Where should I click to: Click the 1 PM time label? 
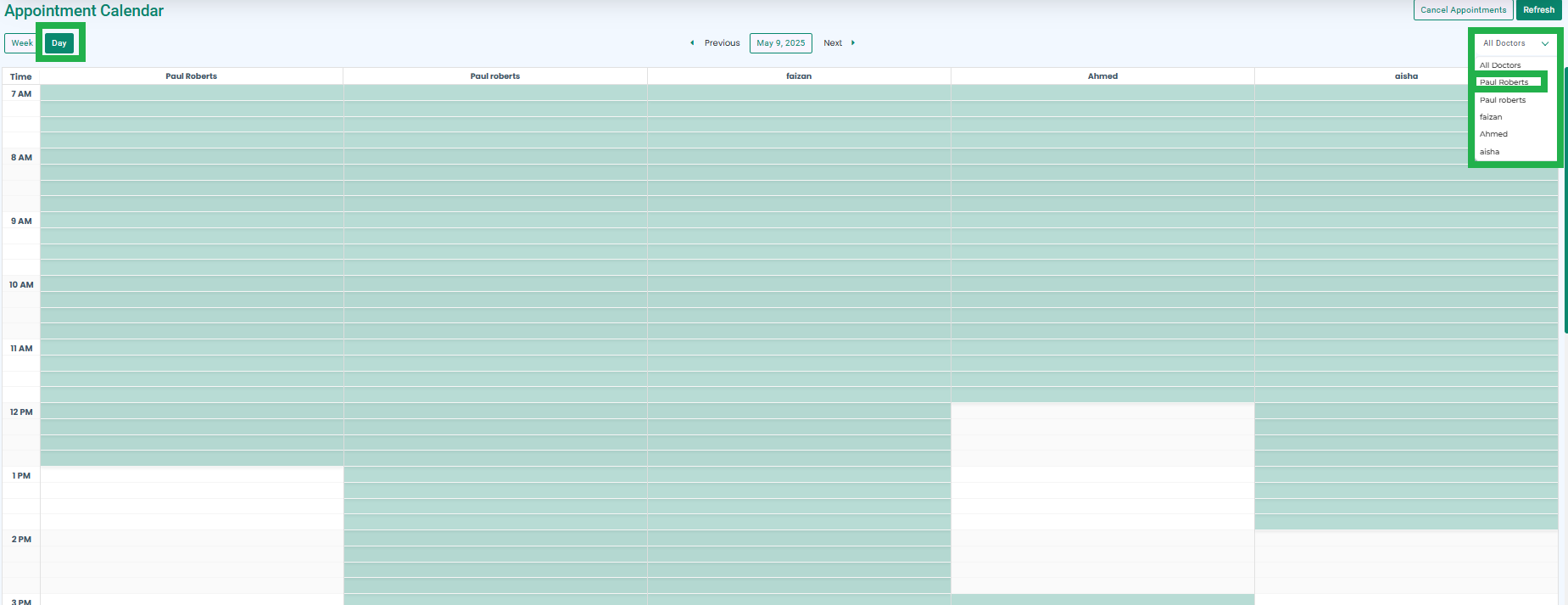21,476
